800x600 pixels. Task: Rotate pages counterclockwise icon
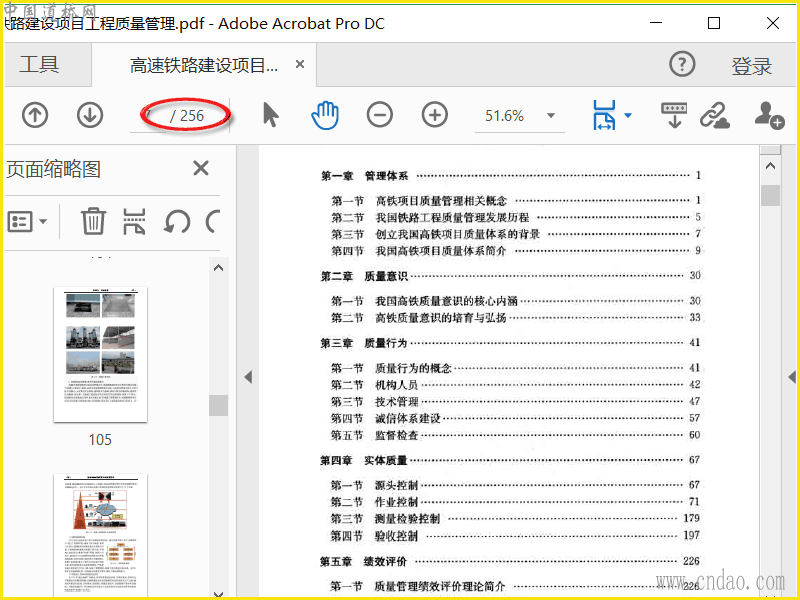(177, 221)
